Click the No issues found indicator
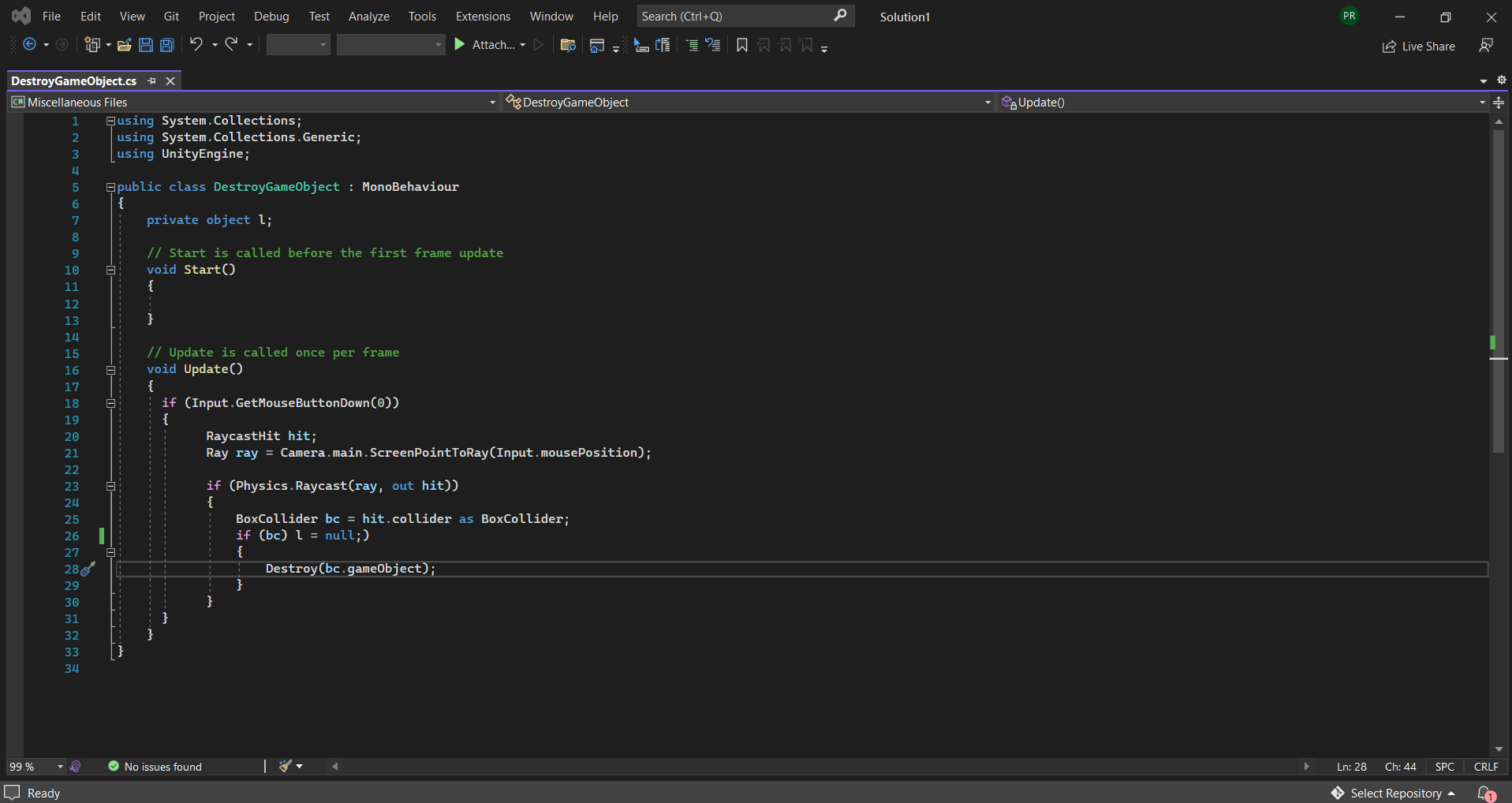Image resolution: width=1512 pixels, height=803 pixels. point(155,767)
